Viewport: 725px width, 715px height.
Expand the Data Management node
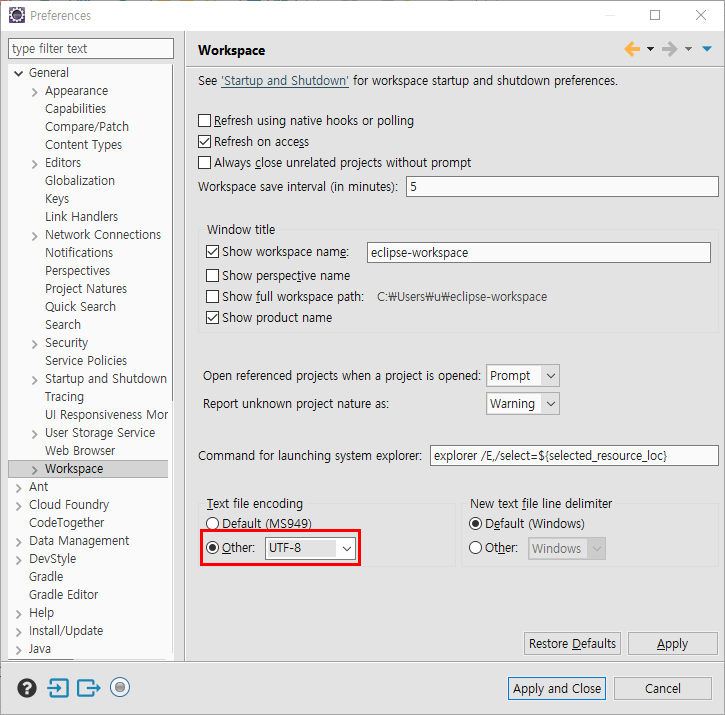pyautogui.click(x=18, y=542)
